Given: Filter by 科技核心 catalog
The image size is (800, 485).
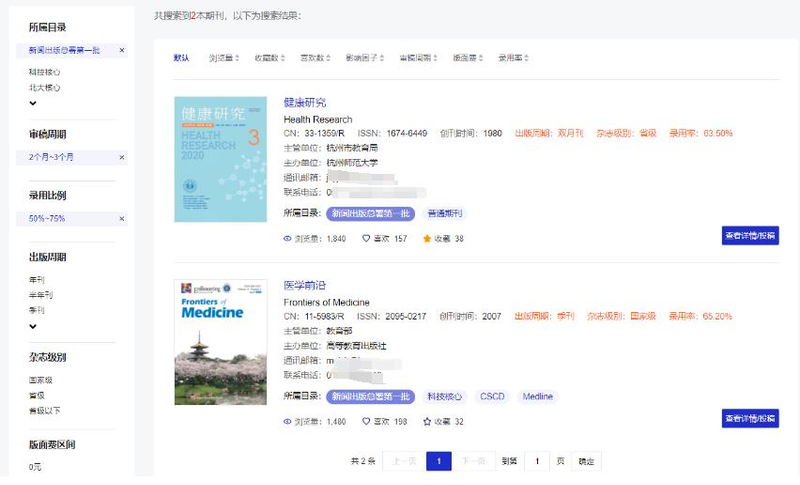Looking at the screenshot, I should [44, 72].
